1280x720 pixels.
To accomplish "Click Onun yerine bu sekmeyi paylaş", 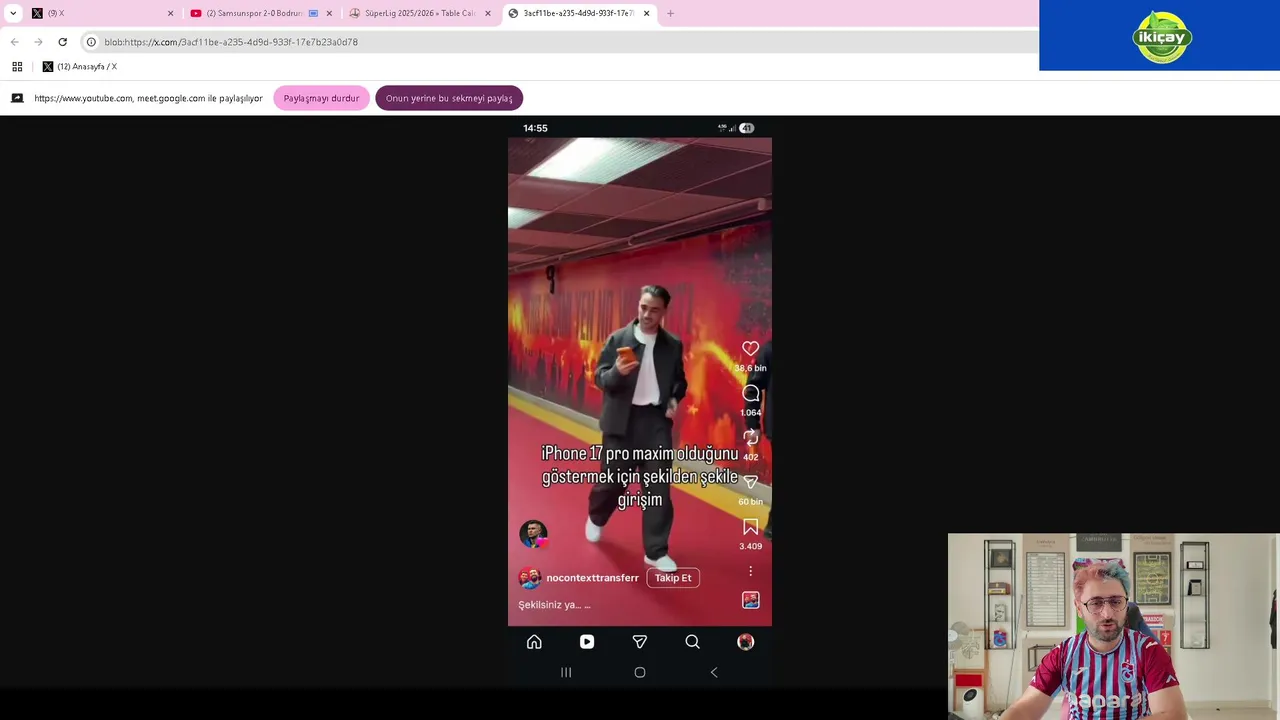I will click(449, 98).
